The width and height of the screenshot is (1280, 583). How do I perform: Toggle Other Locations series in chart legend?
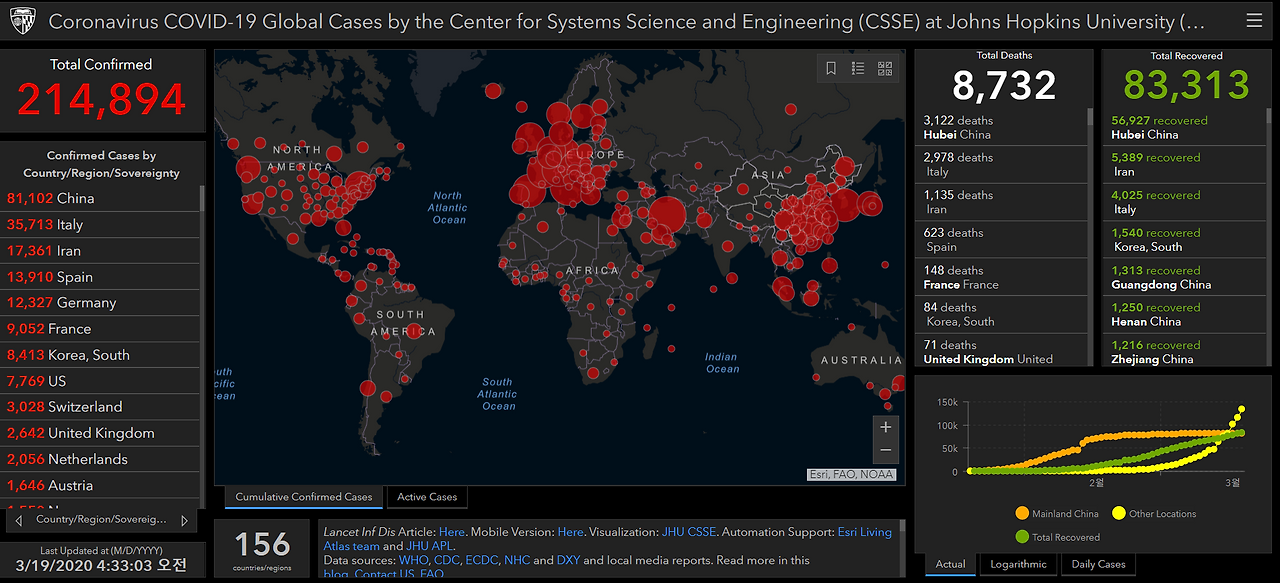1153,513
